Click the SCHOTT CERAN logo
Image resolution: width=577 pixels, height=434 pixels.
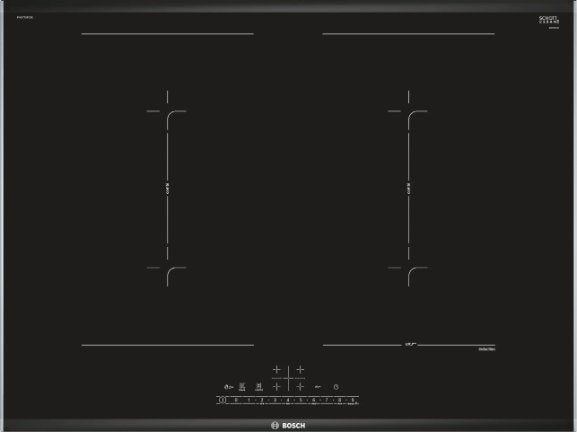point(549,20)
